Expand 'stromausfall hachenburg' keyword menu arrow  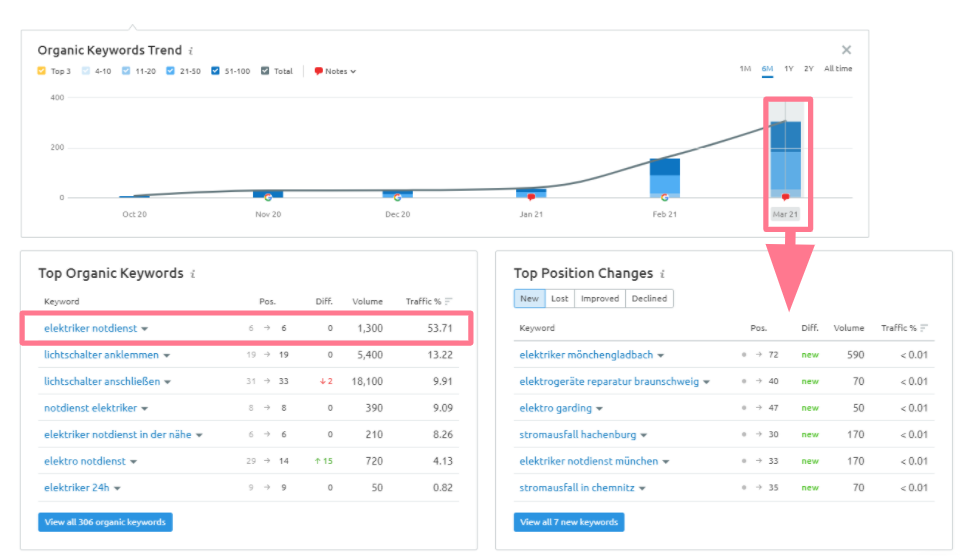pos(644,435)
